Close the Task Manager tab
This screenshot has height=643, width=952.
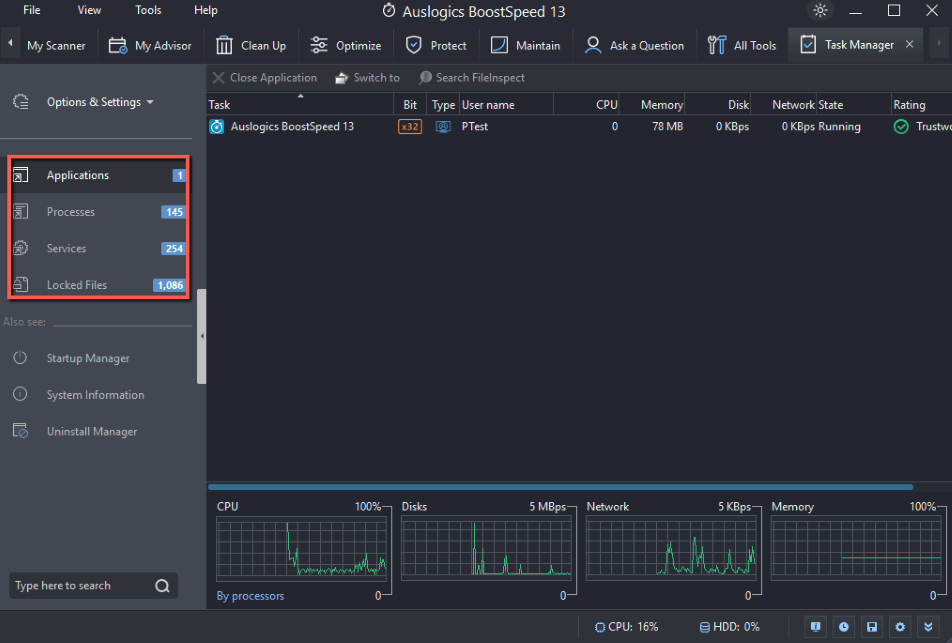910,44
